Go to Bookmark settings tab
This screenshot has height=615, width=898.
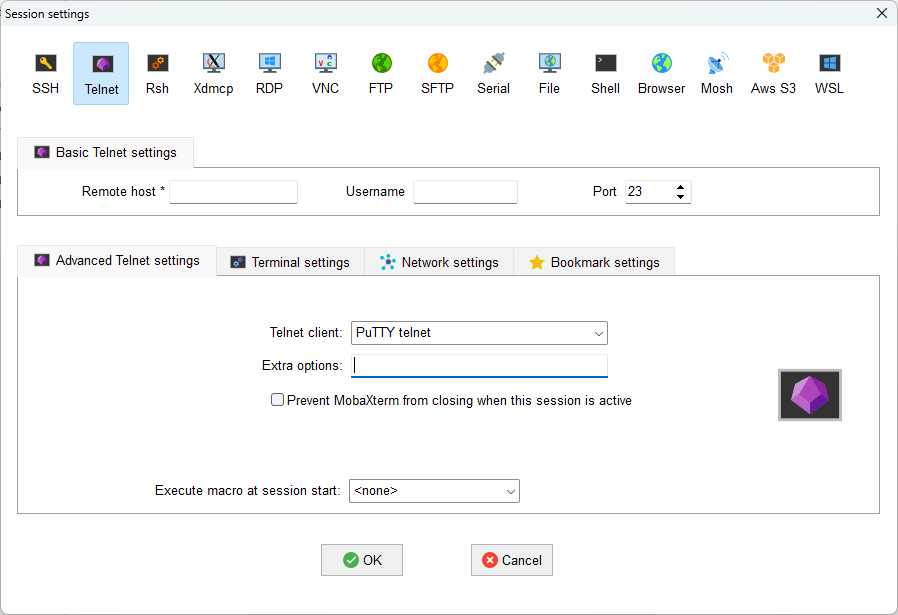594,262
